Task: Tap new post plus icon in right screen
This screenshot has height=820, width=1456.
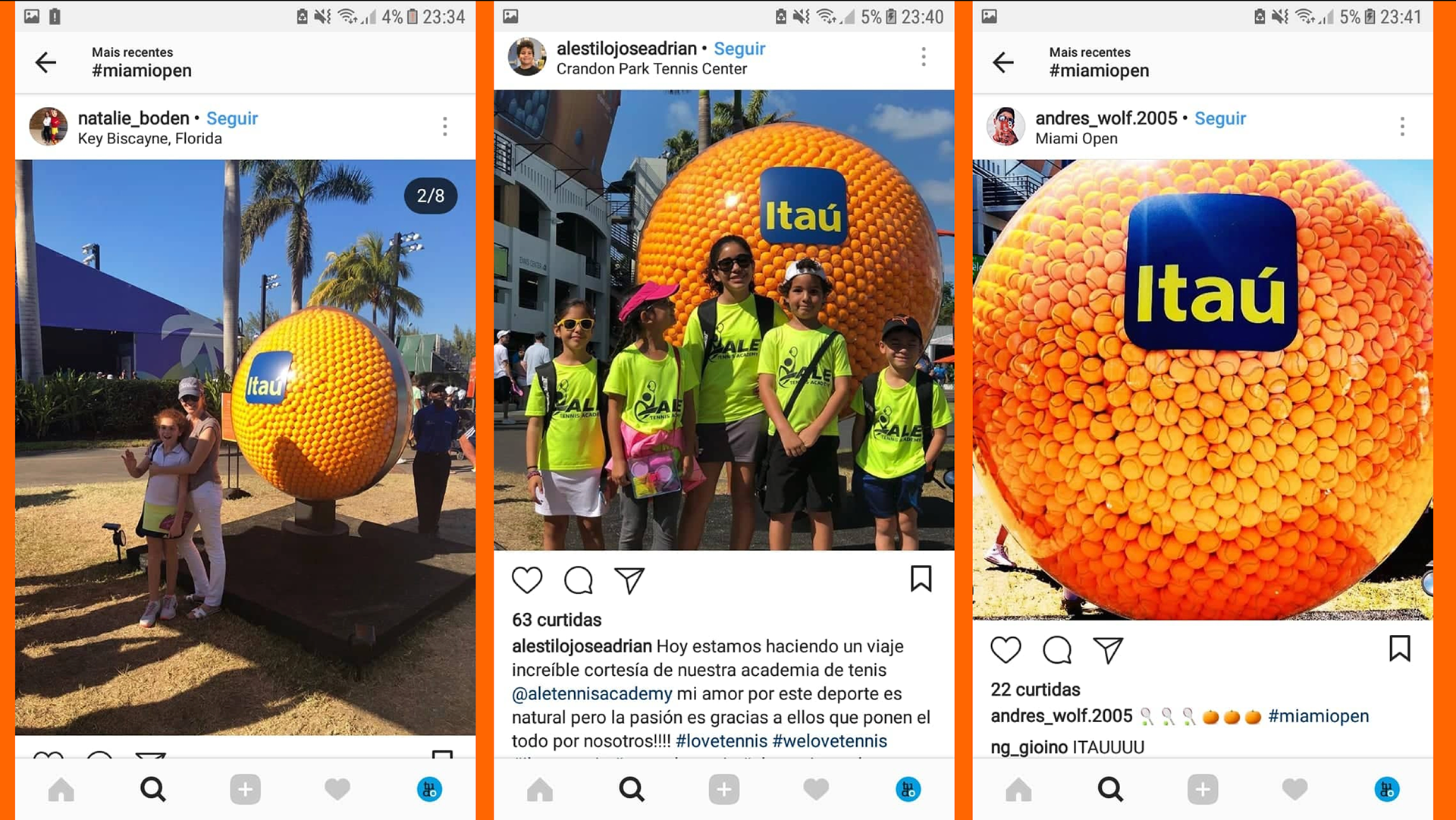Action: tap(1203, 790)
